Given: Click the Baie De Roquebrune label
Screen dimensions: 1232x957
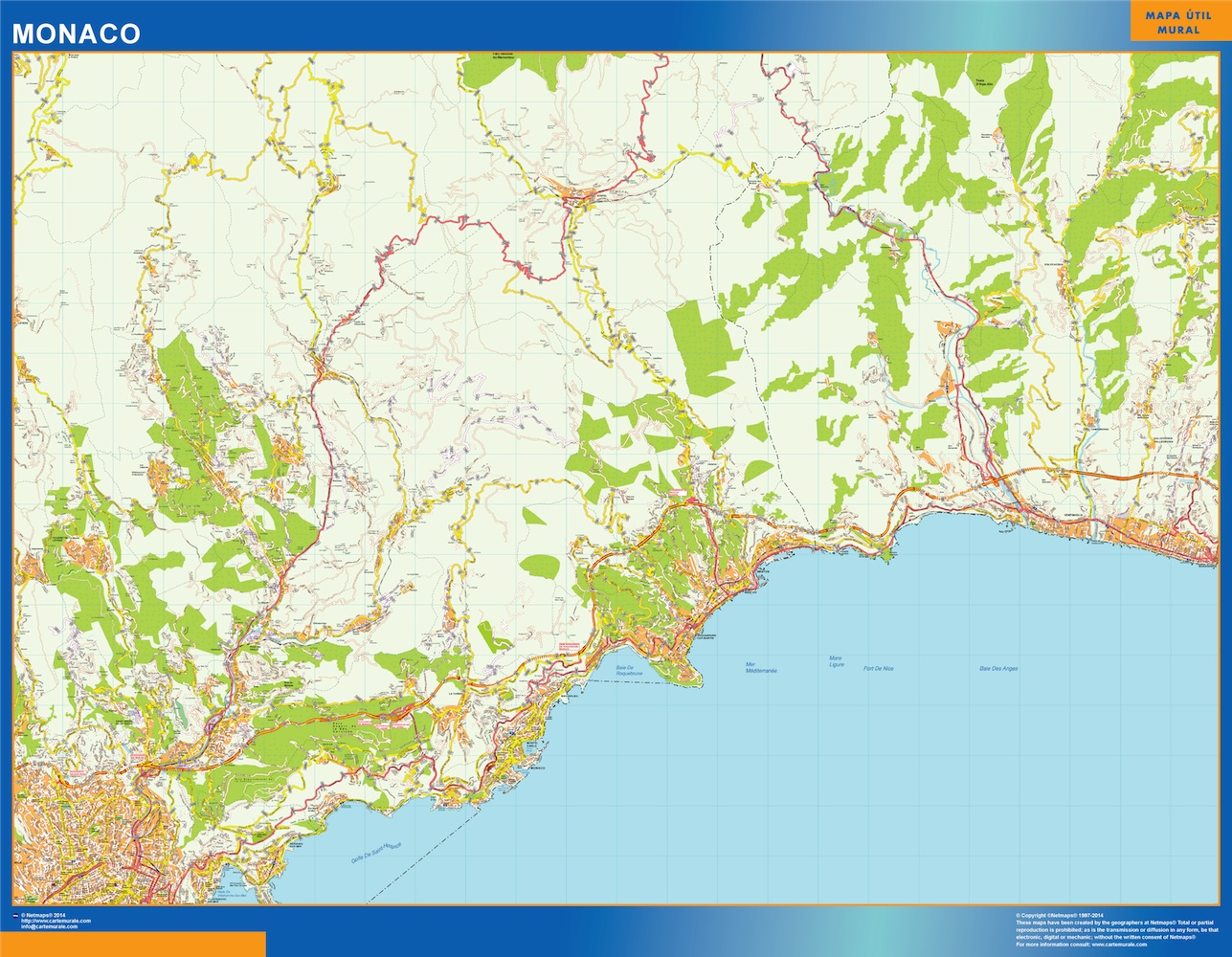Looking at the screenshot, I should (629, 672).
